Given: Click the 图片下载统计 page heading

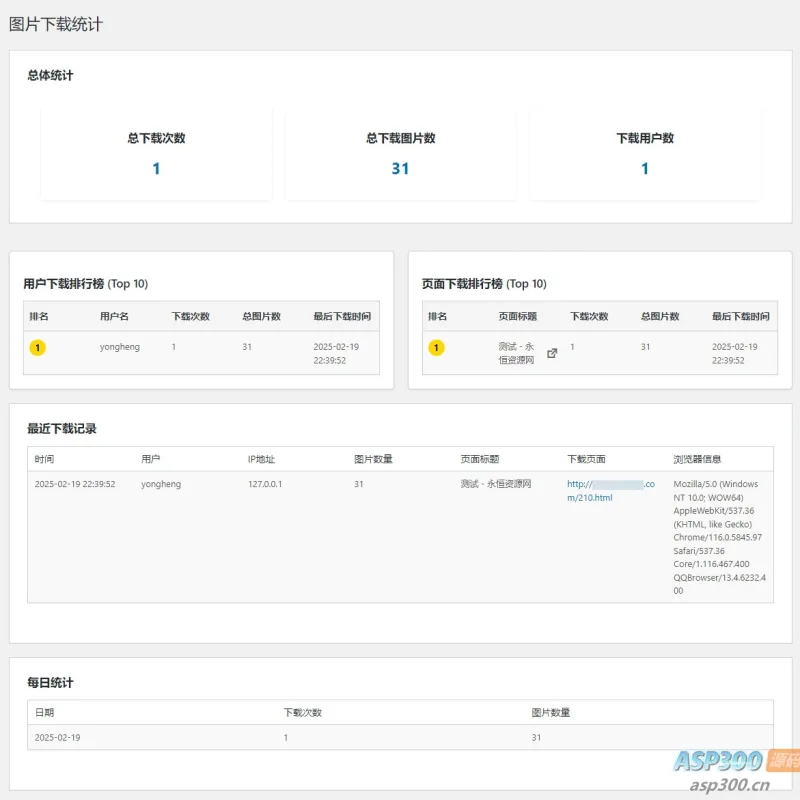Looking at the screenshot, I should coord(56,24).
